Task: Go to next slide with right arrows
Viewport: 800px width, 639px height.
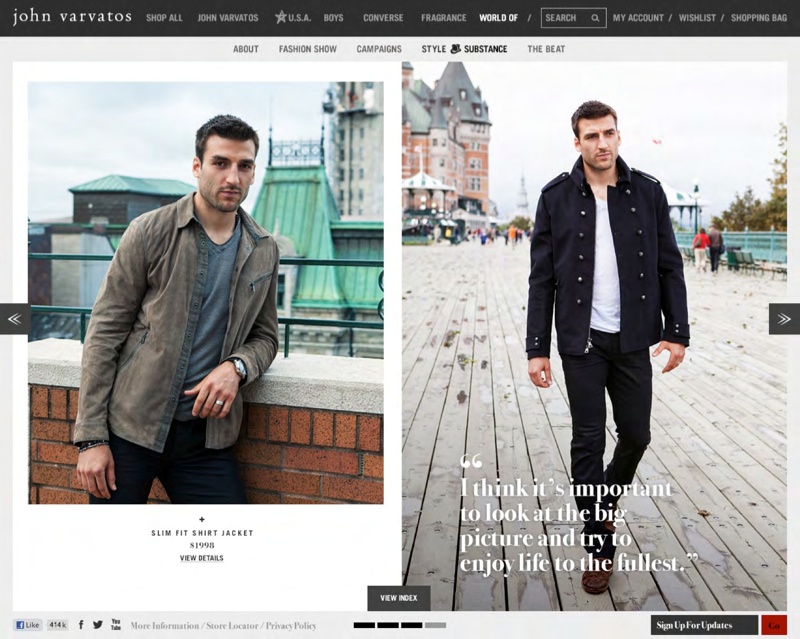Action: click(784, 319)
